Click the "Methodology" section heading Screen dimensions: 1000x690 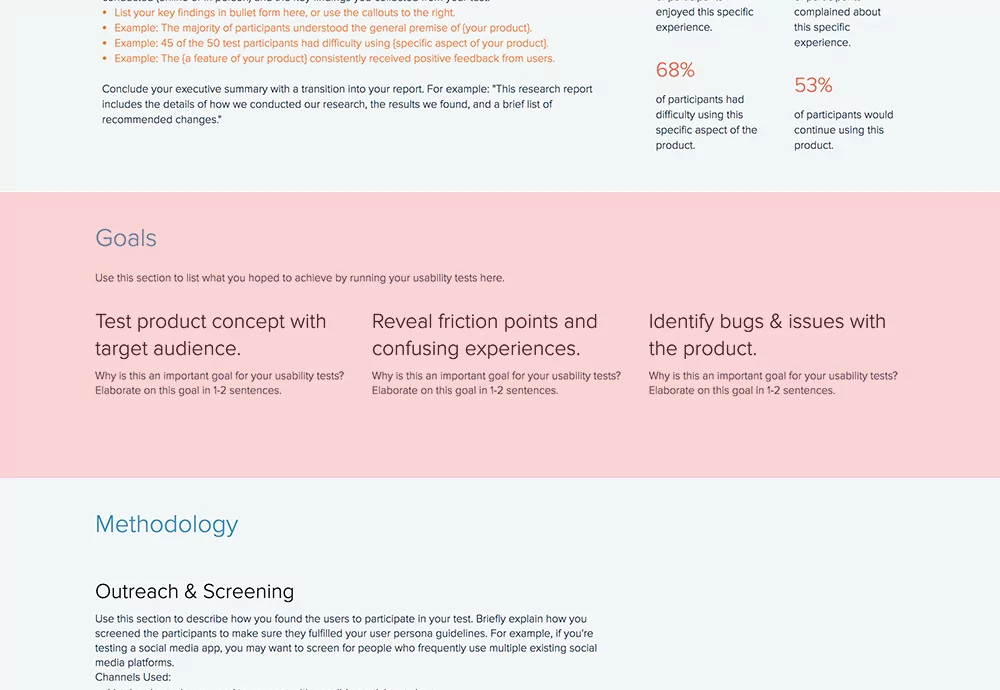tap(166, 524)
